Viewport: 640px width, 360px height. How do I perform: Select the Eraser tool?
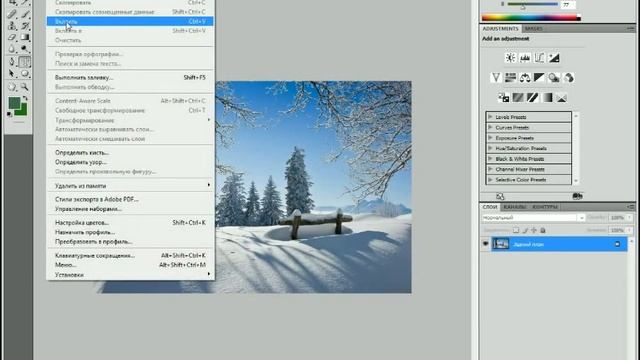coord(12,38)
